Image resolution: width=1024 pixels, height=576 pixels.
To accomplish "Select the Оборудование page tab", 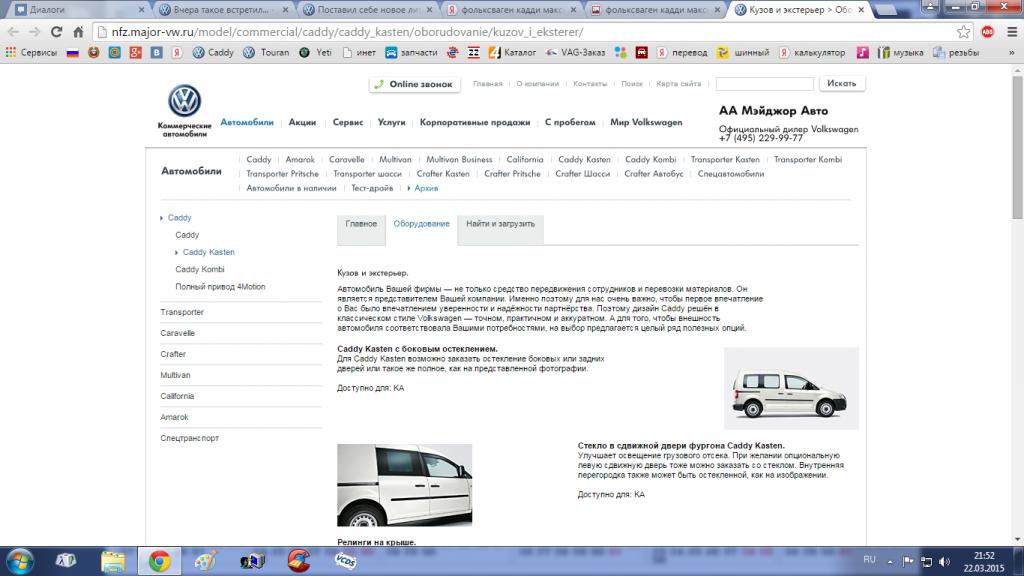I will pos(421,224).
